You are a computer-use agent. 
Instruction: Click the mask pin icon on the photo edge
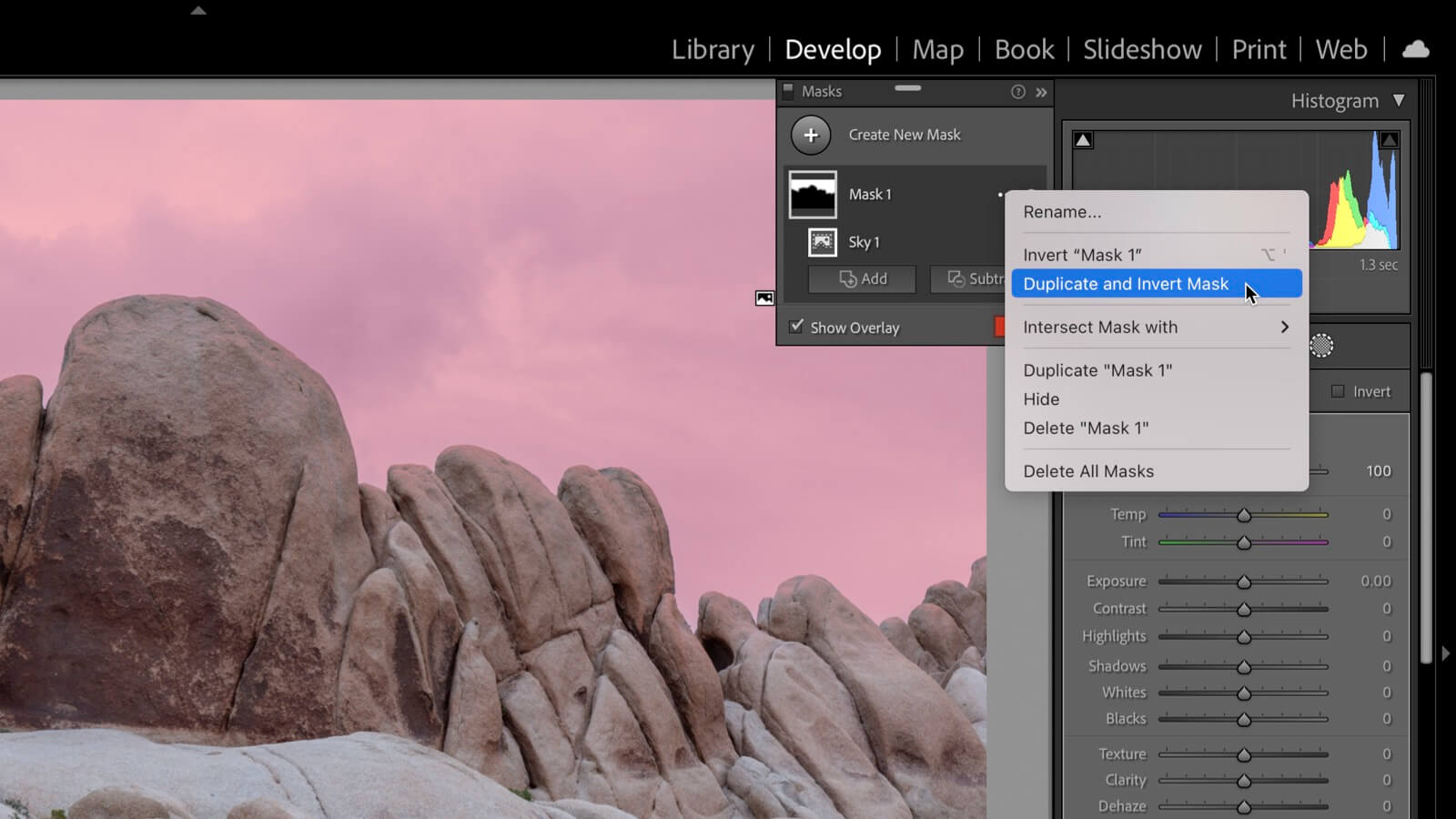(764, 298)
